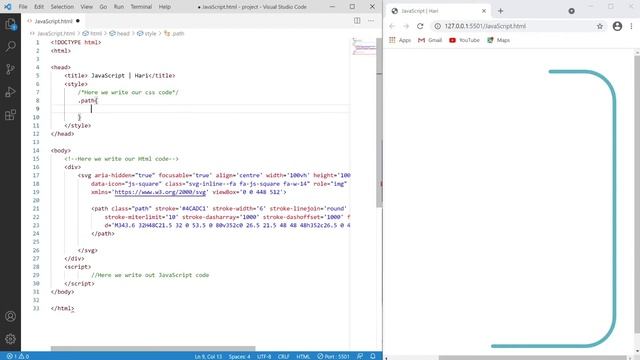The height and width of the screenshot is (360, 640).
Task: Open the File menu
Action: (23, 7)
